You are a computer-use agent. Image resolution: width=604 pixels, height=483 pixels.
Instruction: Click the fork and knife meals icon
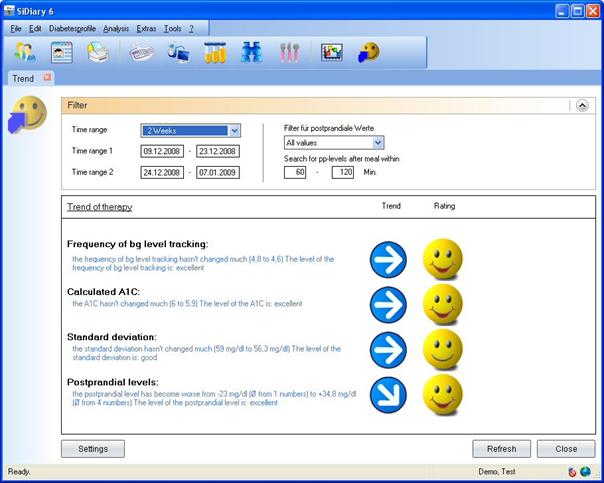[289, 53]
